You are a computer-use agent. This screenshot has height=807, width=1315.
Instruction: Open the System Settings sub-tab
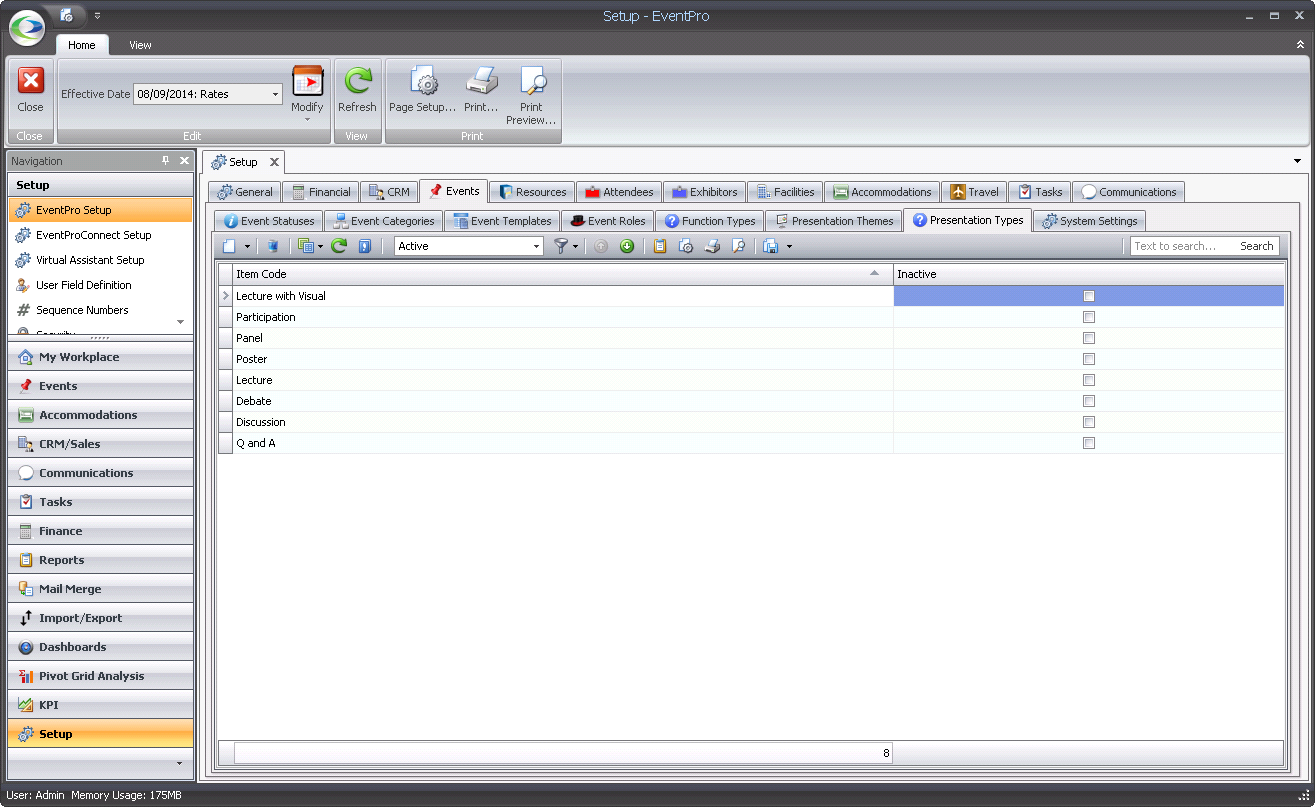1089,221
